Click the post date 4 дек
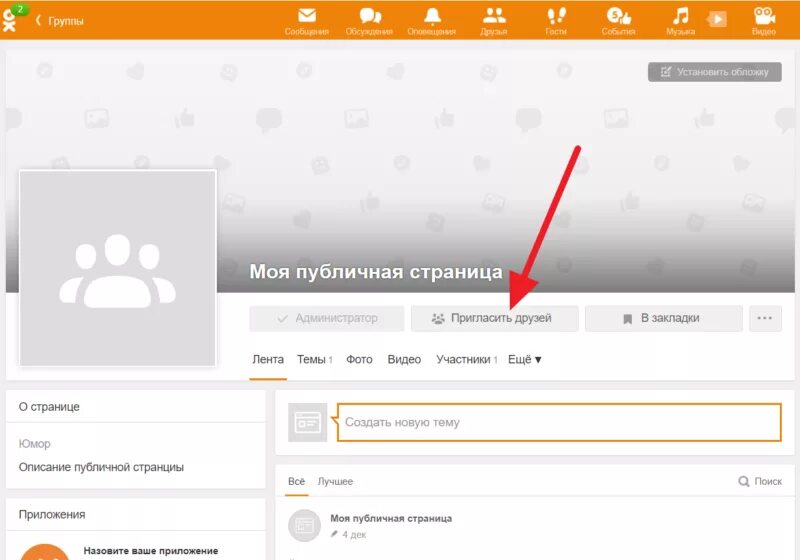Image resolution: width=800 pixels, height=560 pixels. coord(354,534)
